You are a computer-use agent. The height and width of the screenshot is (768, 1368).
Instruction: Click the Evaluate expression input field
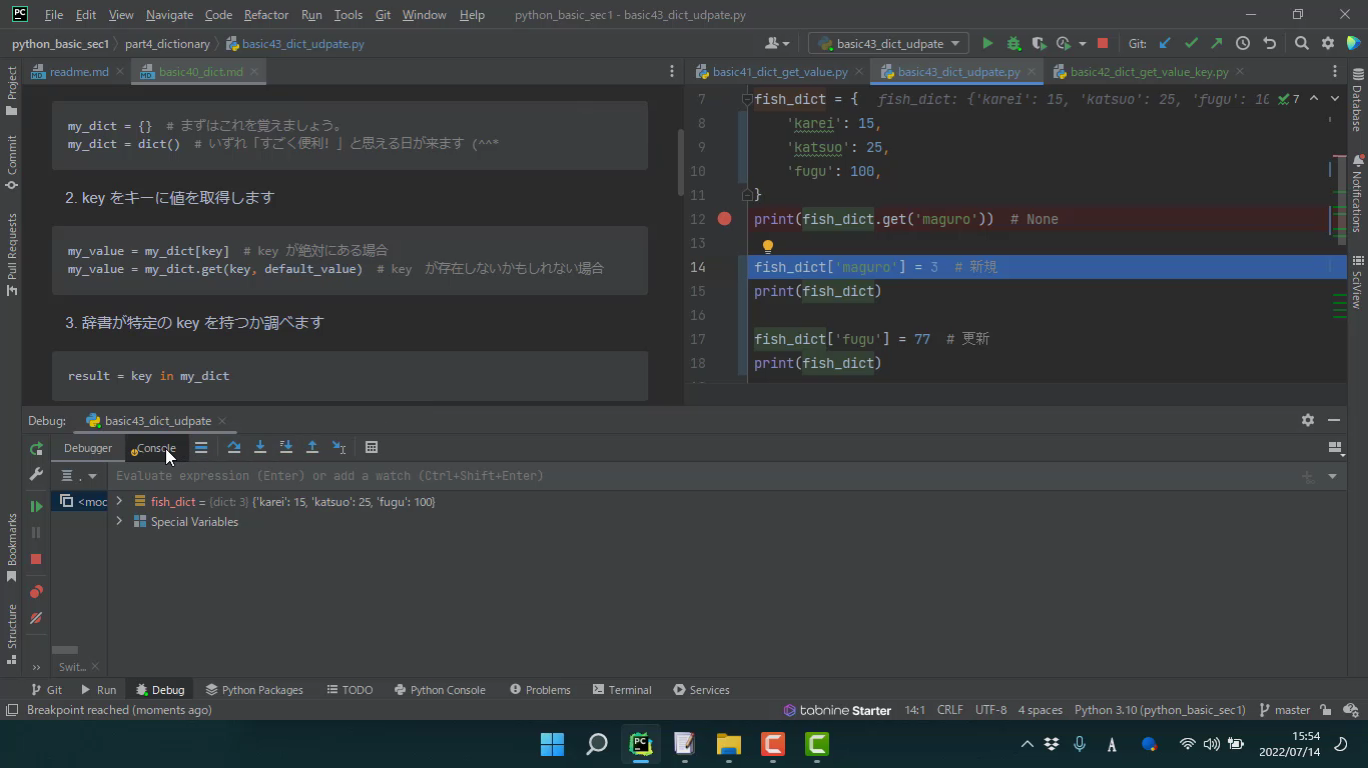[700, 476]
